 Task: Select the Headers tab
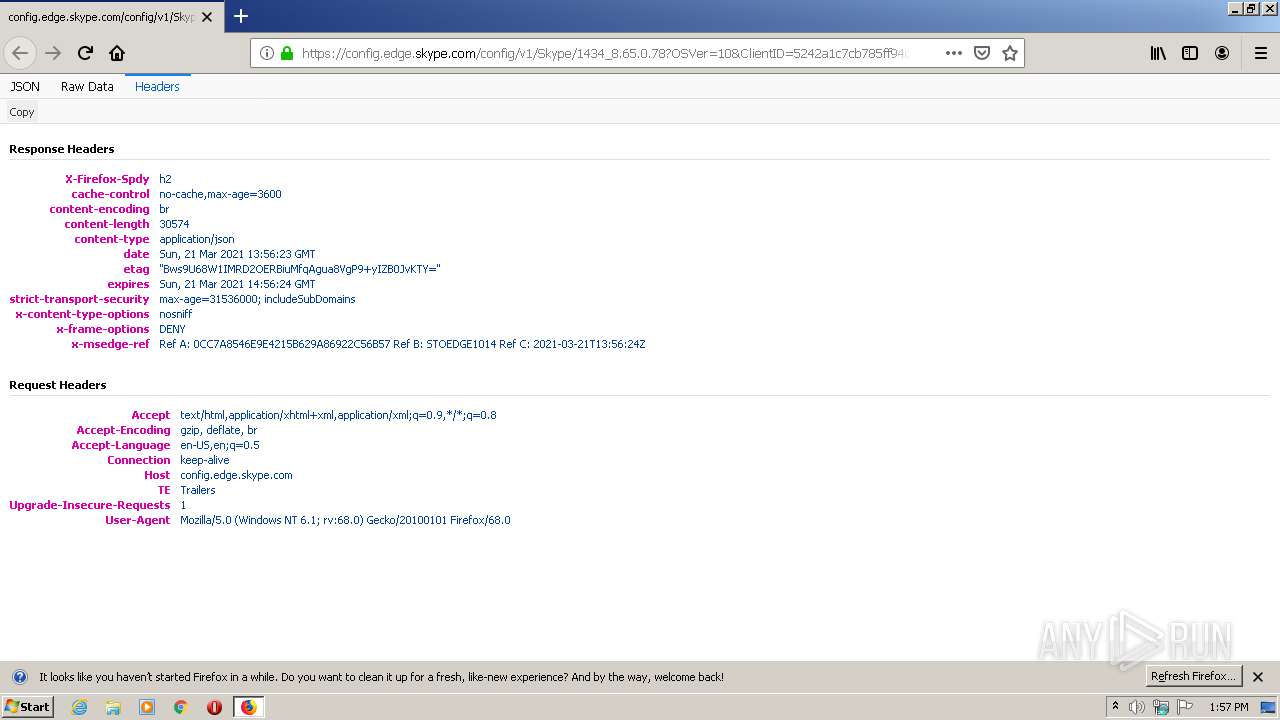(157, 87)
